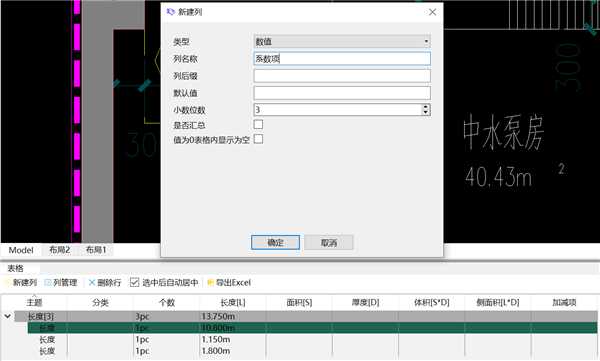
Task: Click the 列后缀 input field
Action: click(342, 76)
